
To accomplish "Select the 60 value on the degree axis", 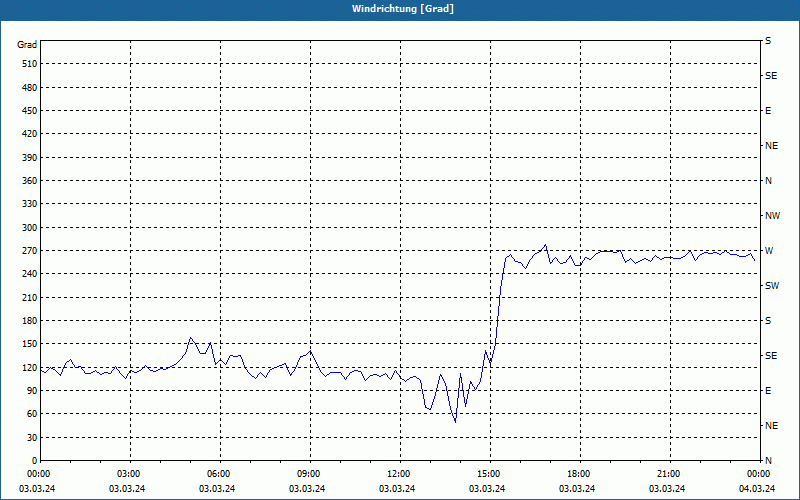I will tap(32, 414).
